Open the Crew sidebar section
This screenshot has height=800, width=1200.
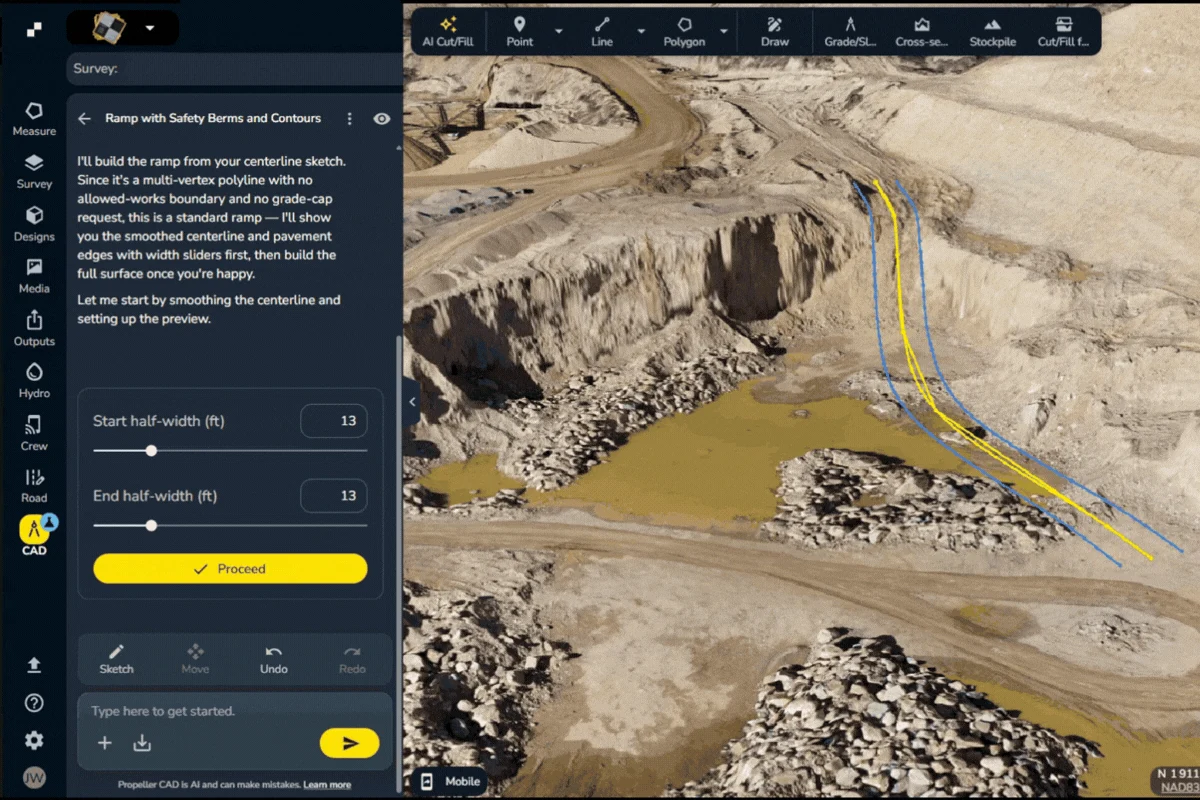[34, 433]
